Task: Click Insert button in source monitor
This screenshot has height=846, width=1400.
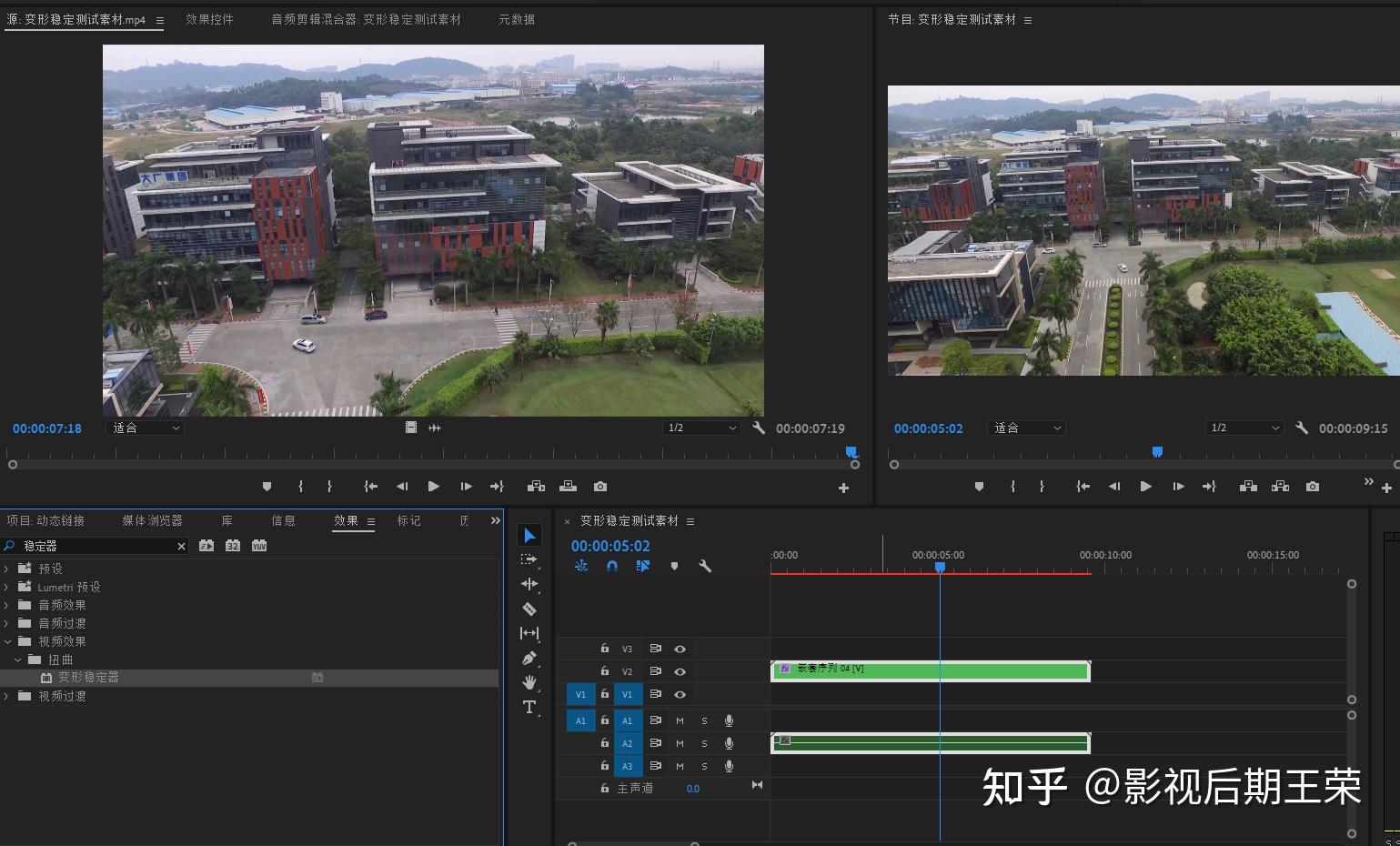Action: [537, 487]
